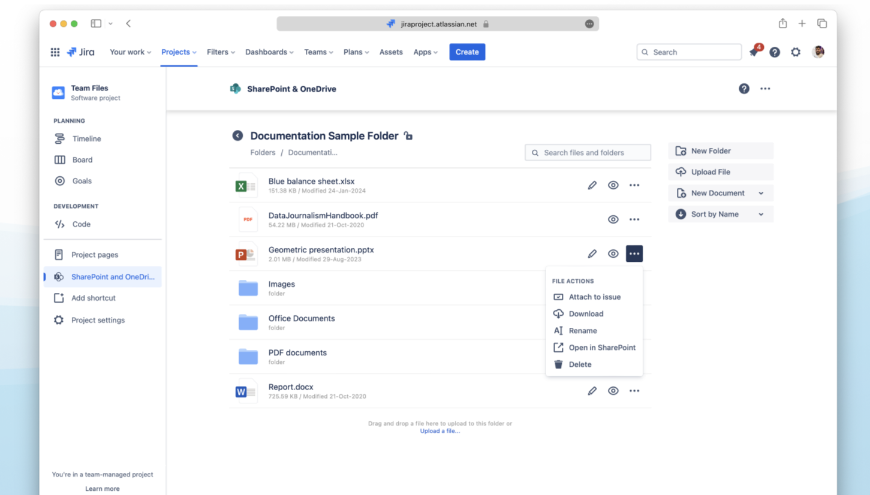Click the Upload a file link
The height and width of the screenshot is (495, 870).
(440, 431)
